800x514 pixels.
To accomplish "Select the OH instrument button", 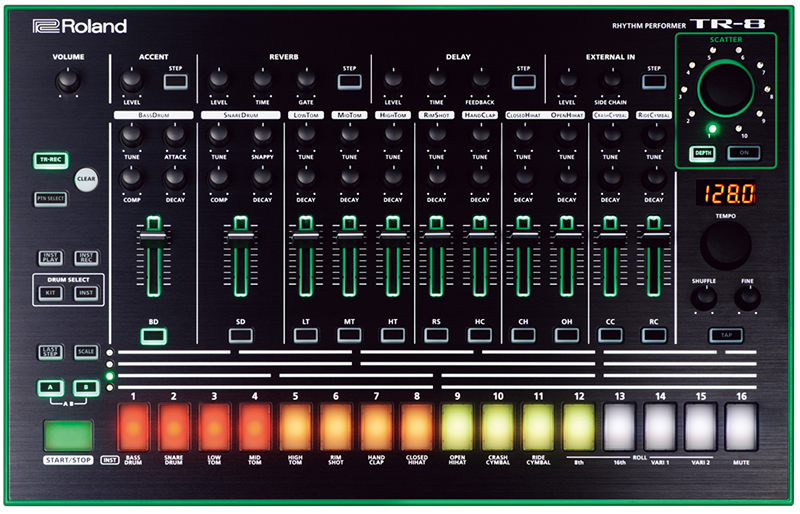I will point(567,336).
